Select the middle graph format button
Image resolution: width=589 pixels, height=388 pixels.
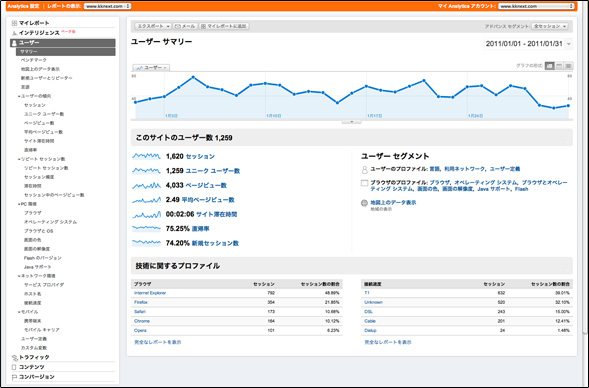tap(559, 66)
